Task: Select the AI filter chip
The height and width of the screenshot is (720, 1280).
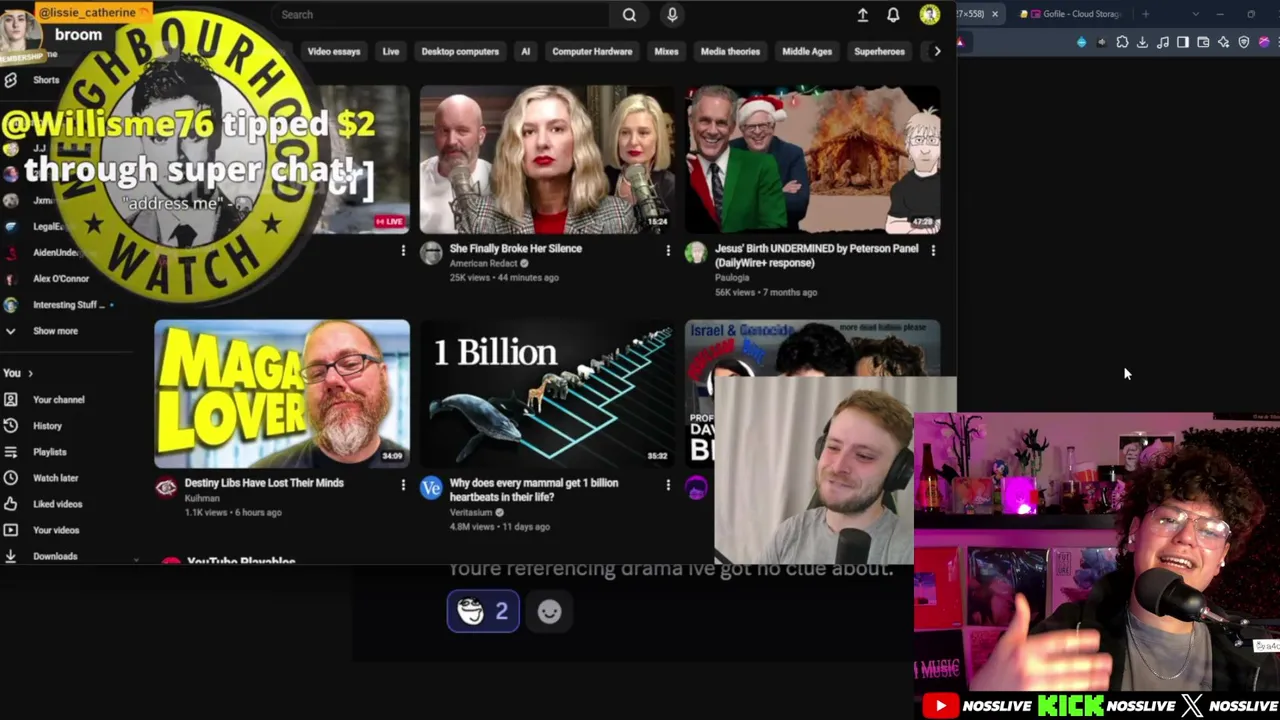Action: tap(525, 51)
